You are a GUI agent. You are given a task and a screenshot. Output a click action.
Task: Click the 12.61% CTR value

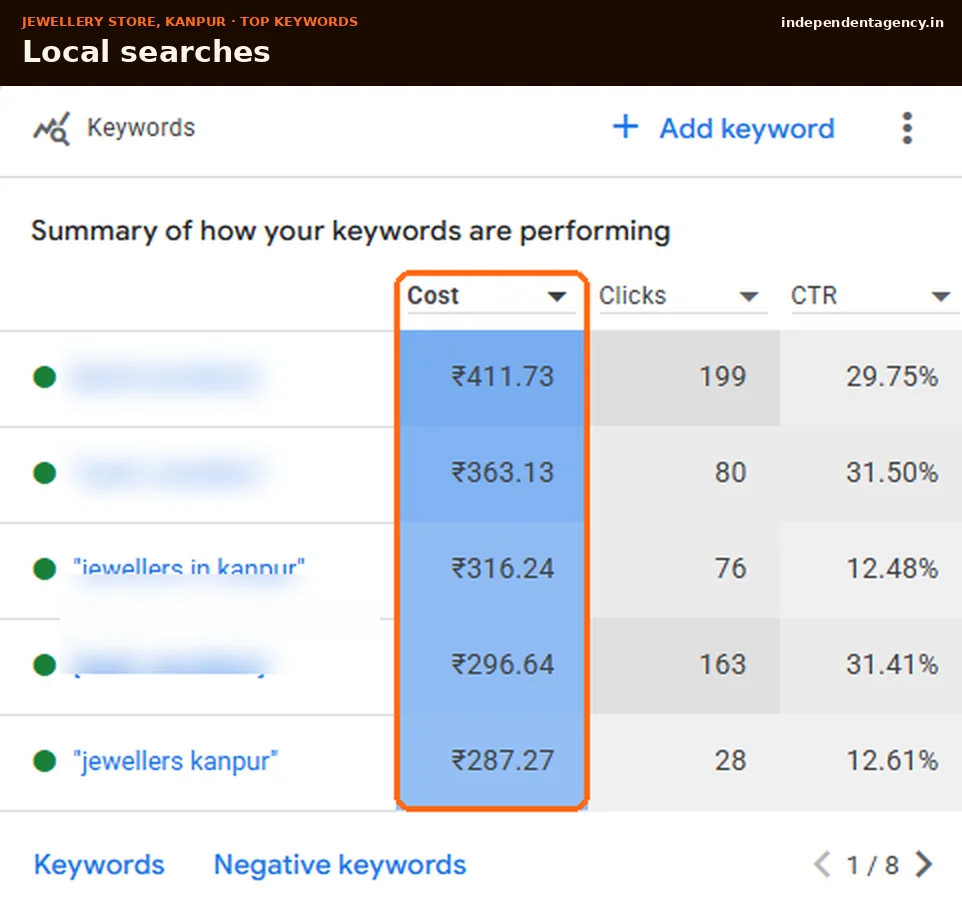[x=892, y=761]
